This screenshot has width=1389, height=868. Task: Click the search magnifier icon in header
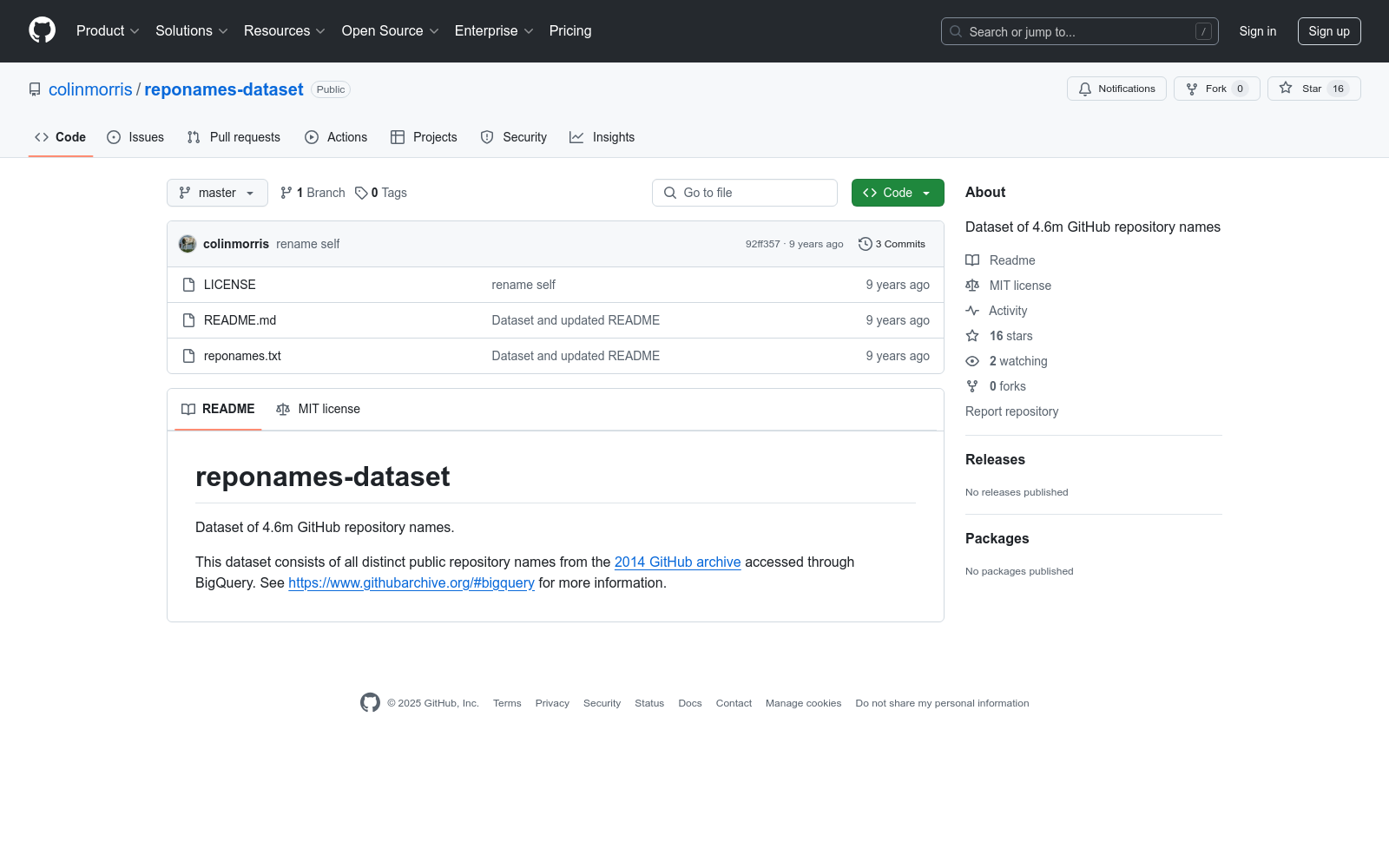(x=956, y=31)
